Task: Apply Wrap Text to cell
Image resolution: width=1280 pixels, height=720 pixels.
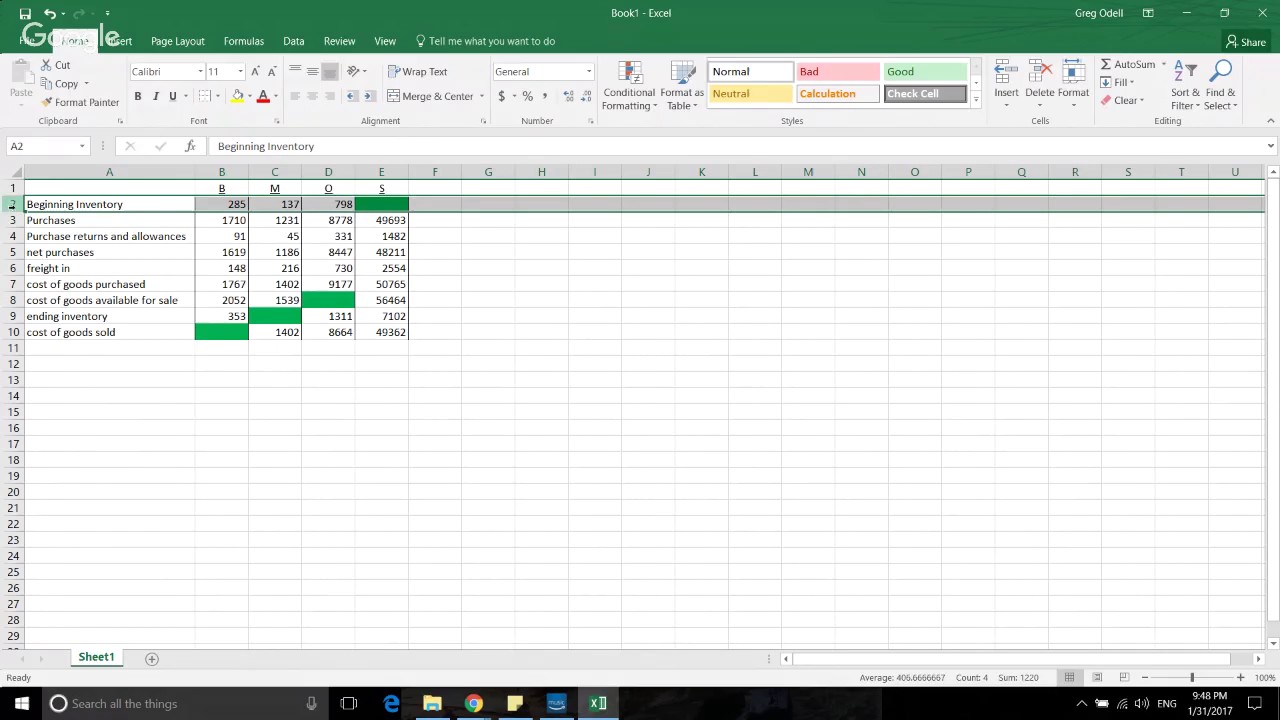Action: click(418, 71)
